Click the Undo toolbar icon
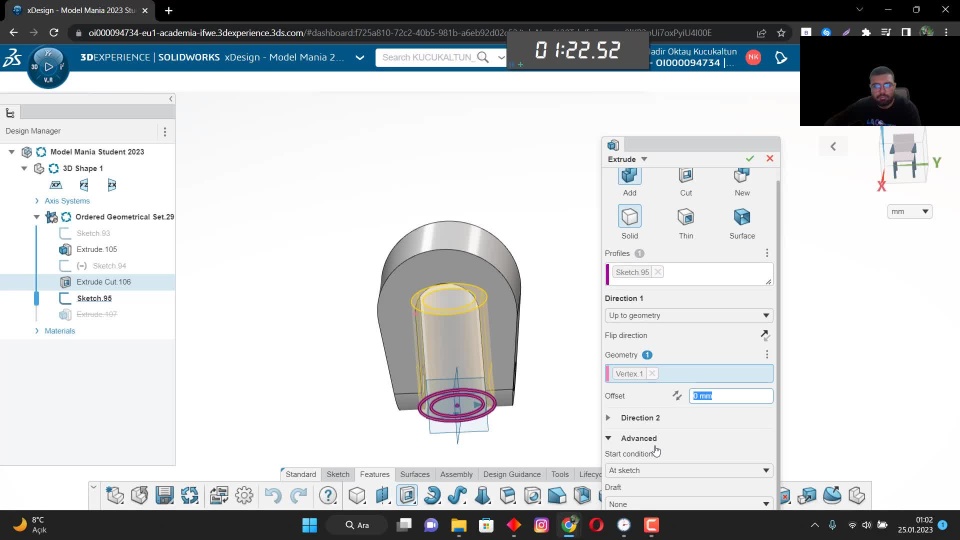Viewport: 960px width, 540px height. (x=273, y=495)
